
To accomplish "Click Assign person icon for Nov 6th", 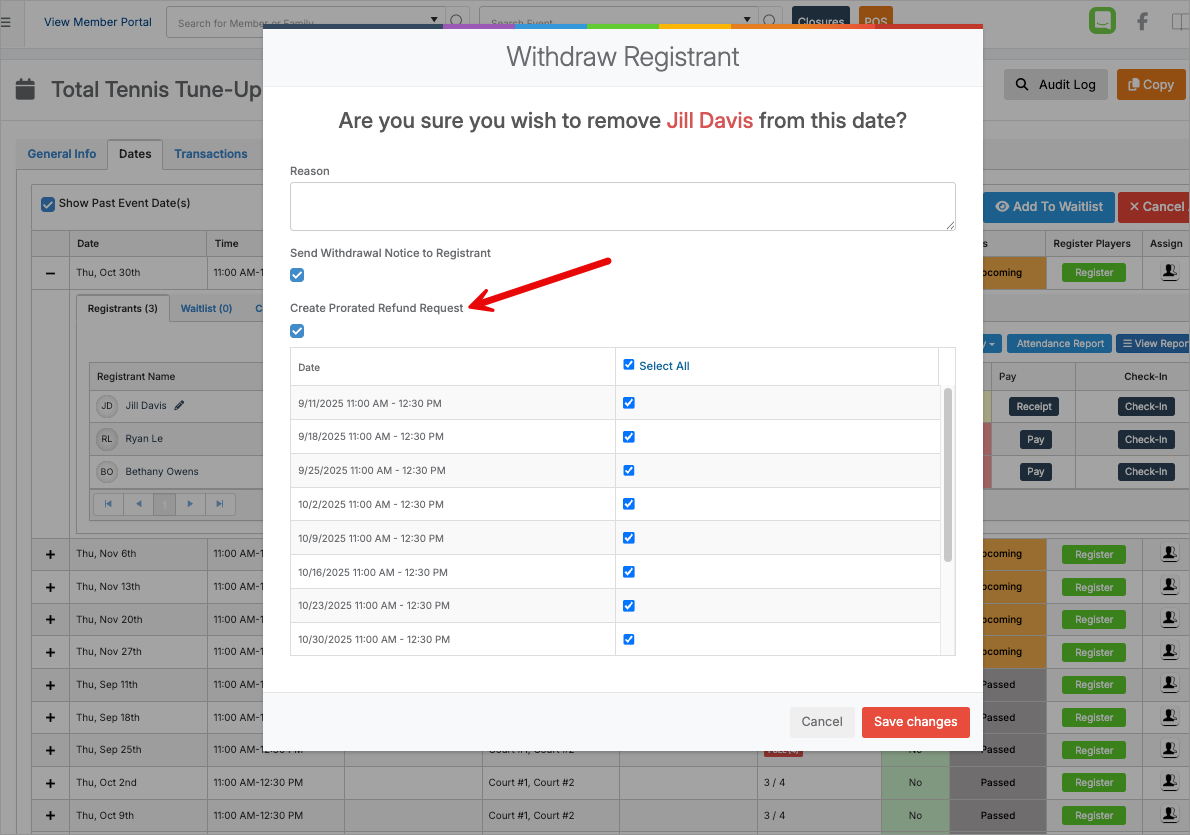I will pos(1167,554).
